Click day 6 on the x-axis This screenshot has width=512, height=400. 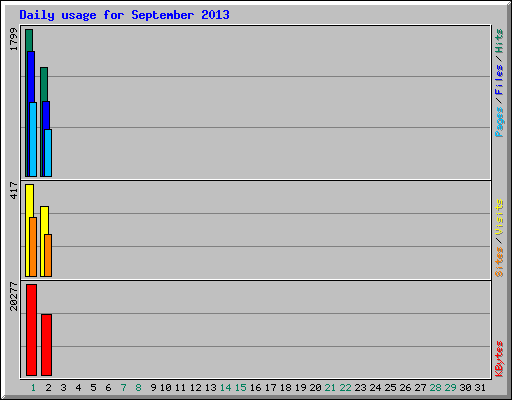108,388
